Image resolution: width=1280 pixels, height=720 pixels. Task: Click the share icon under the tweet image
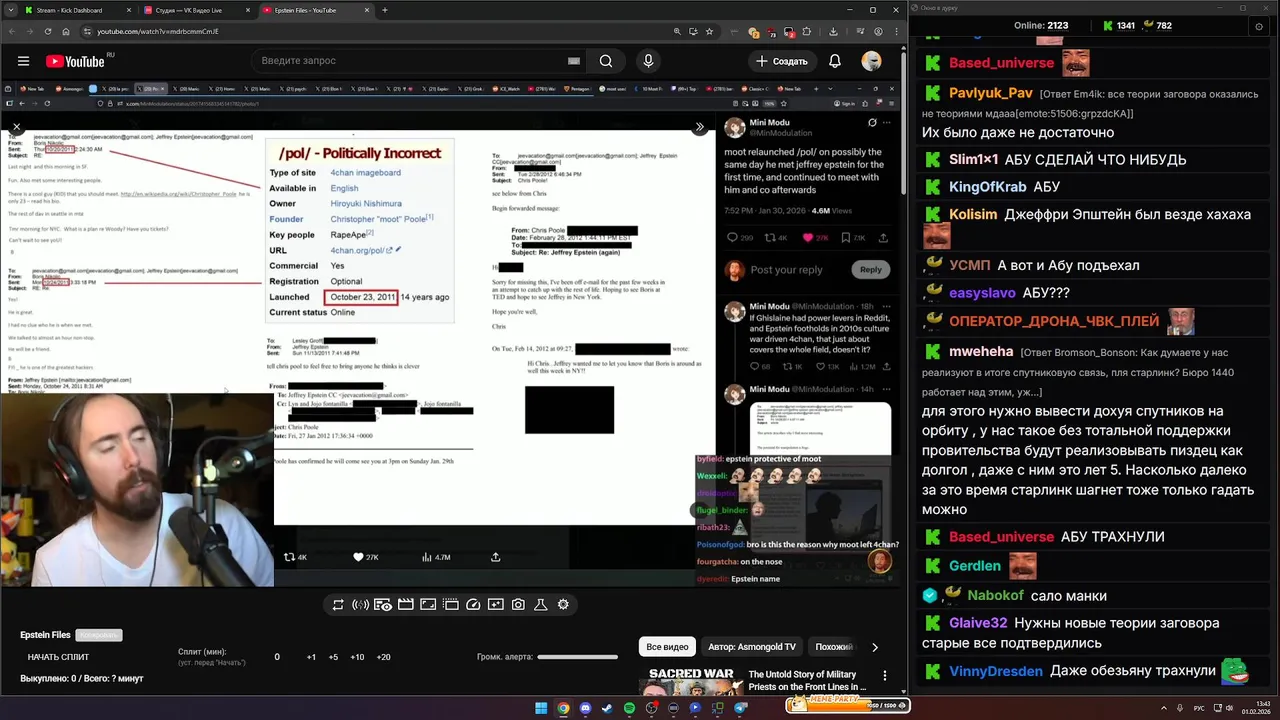pos(495,557)
